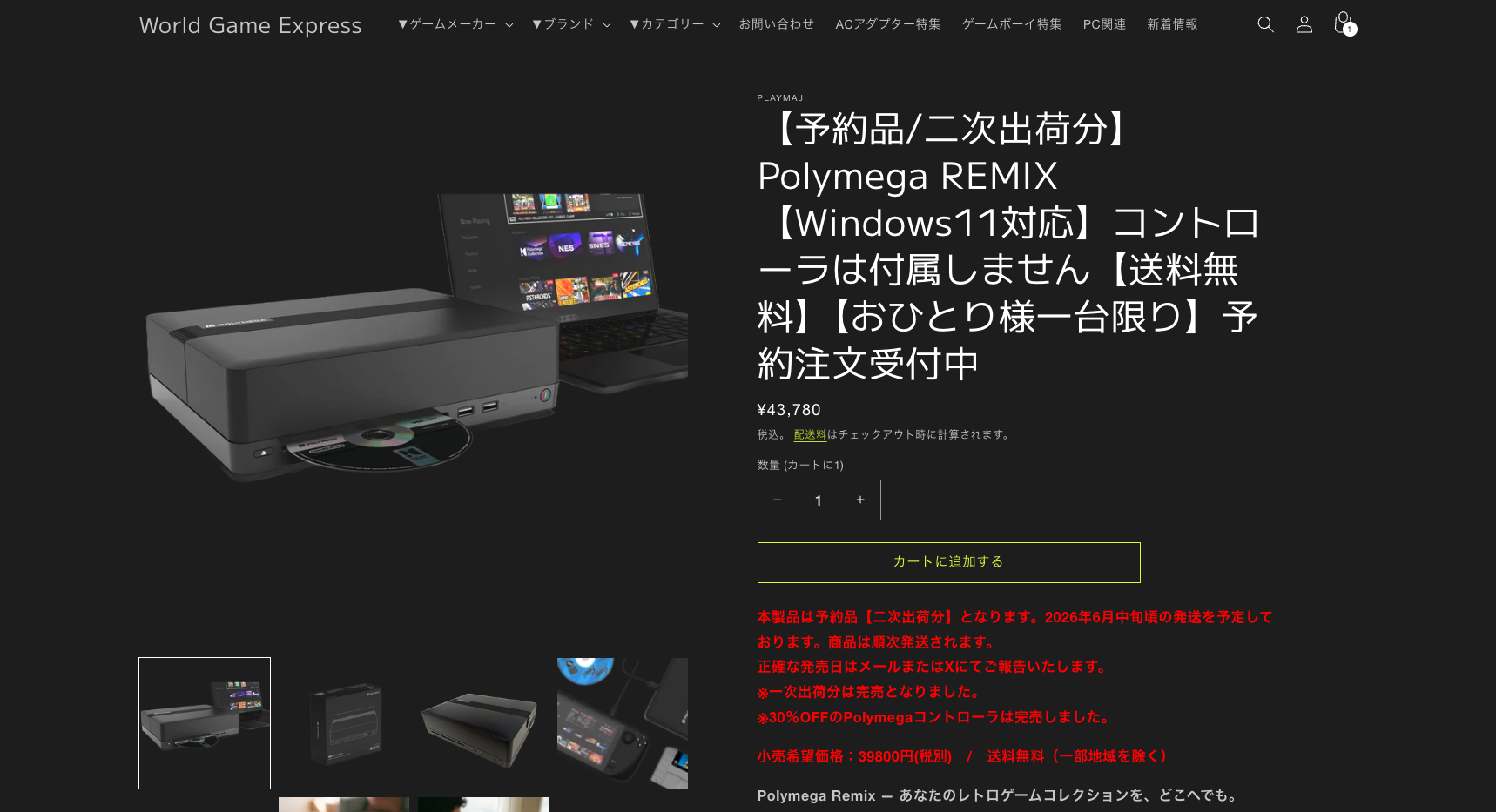Open the お問い合わせ menu item
The width and height of the screenshot is (1496, 812).
pos(776,24)
